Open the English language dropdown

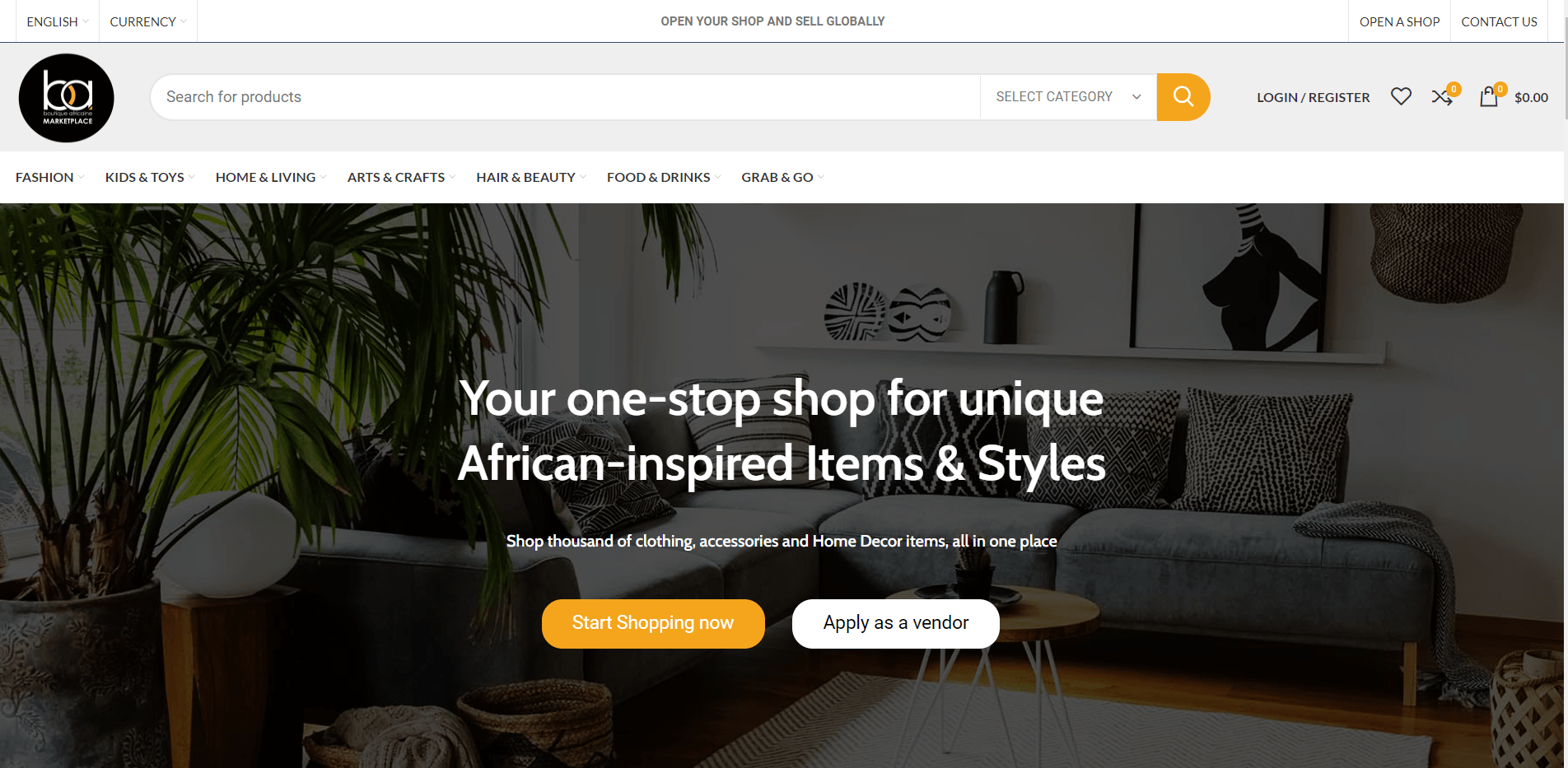58,21
